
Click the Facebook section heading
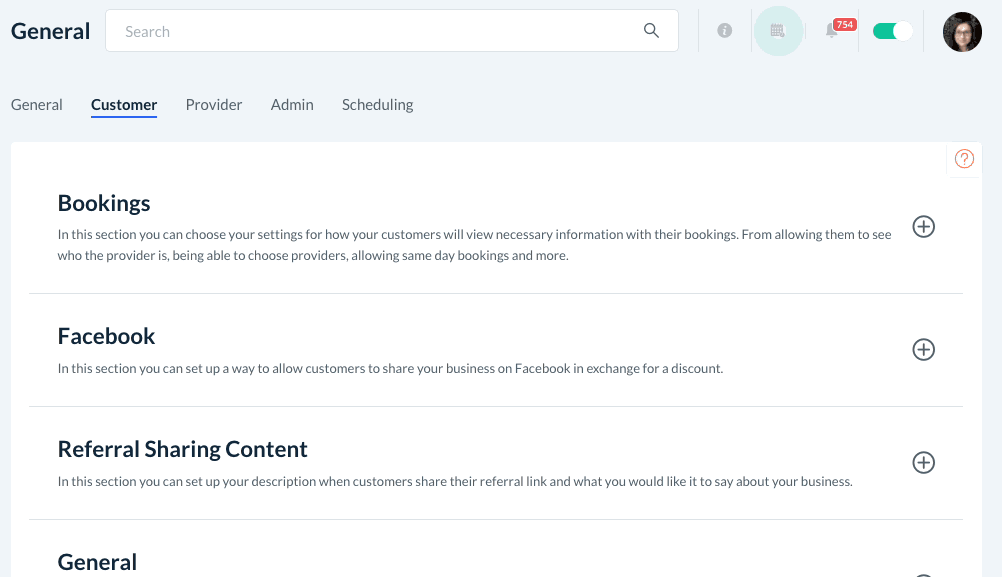107,336
